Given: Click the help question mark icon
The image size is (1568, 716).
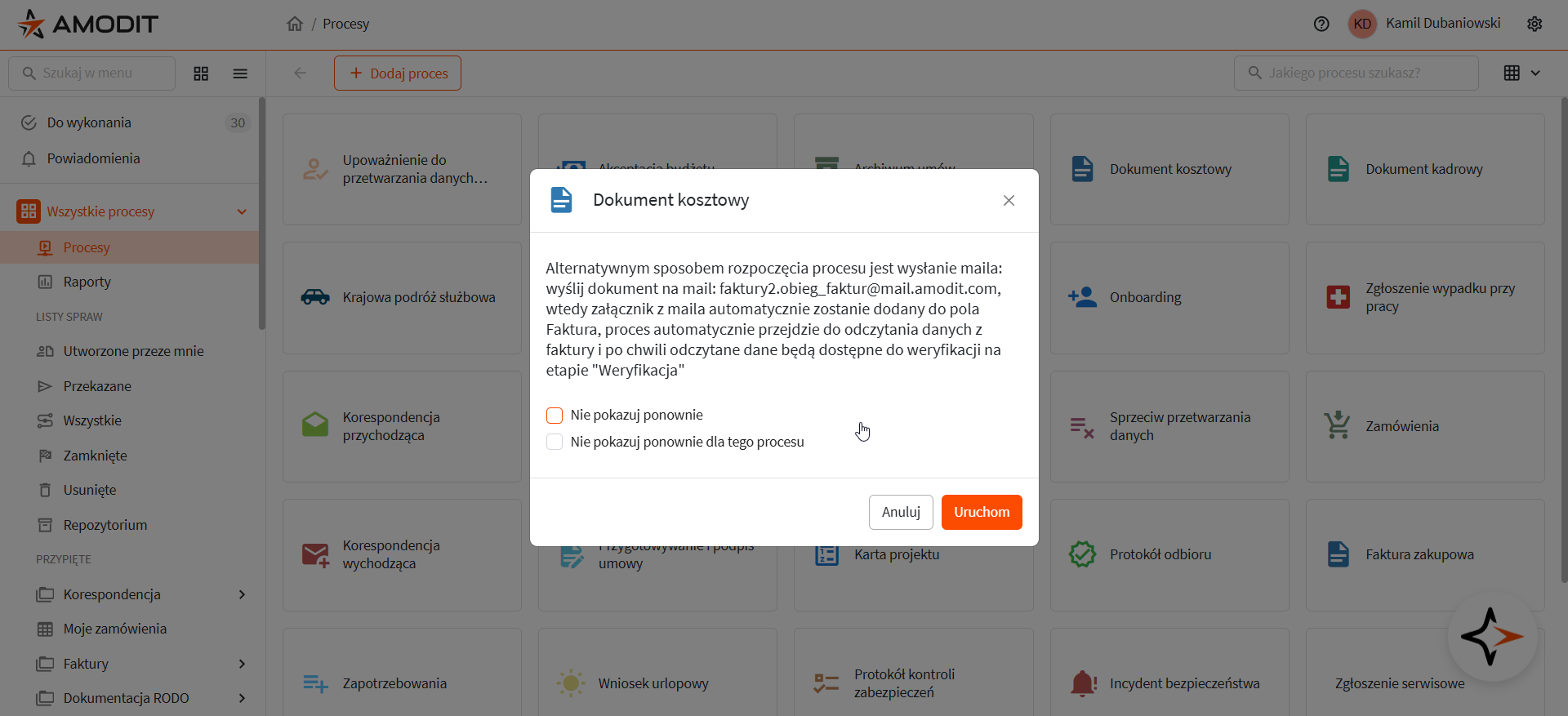Looking at the screenshot, I should click(x=1321, y=24).
